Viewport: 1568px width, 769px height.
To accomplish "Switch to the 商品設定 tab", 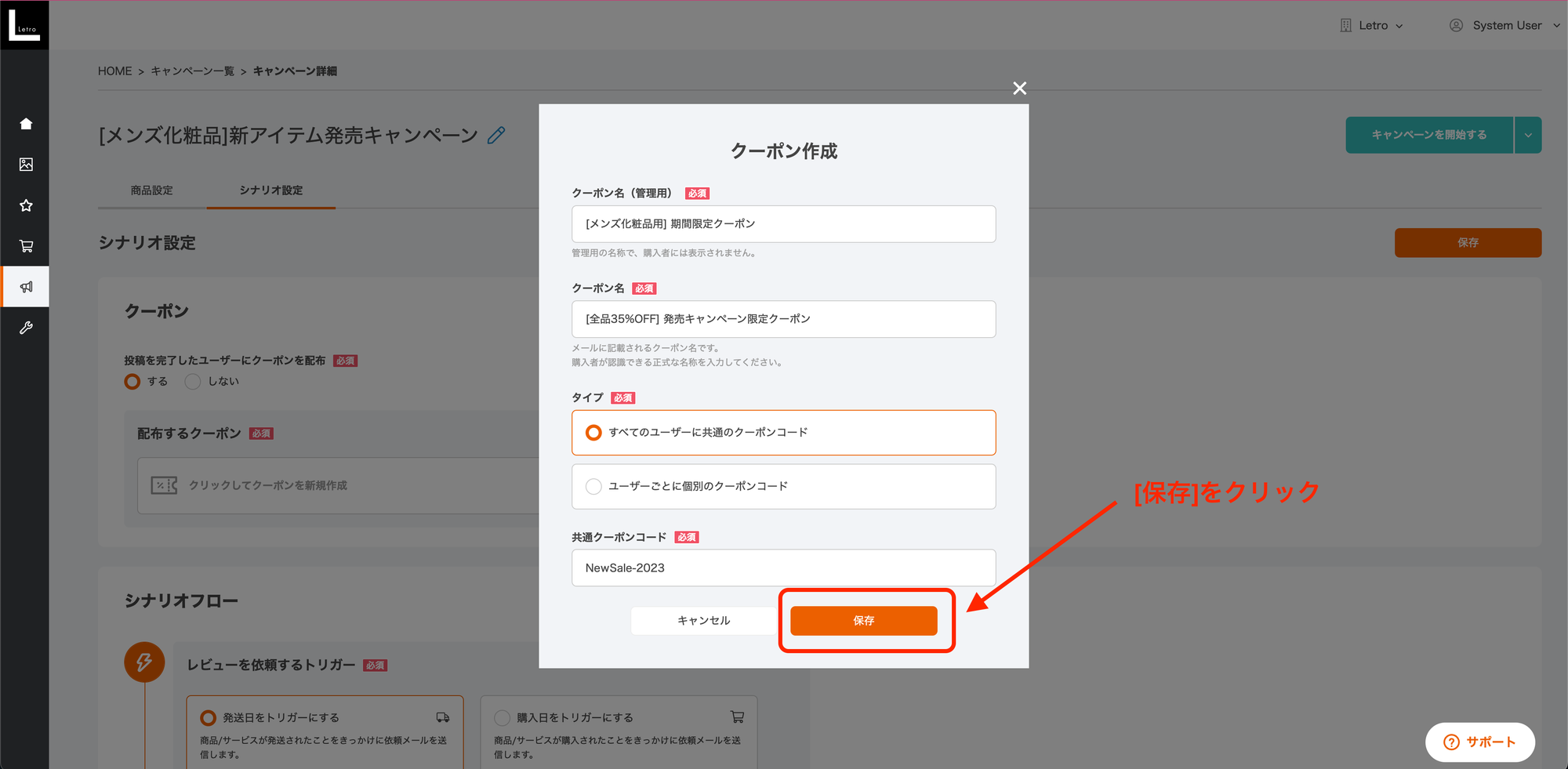I will coord(152,190).
